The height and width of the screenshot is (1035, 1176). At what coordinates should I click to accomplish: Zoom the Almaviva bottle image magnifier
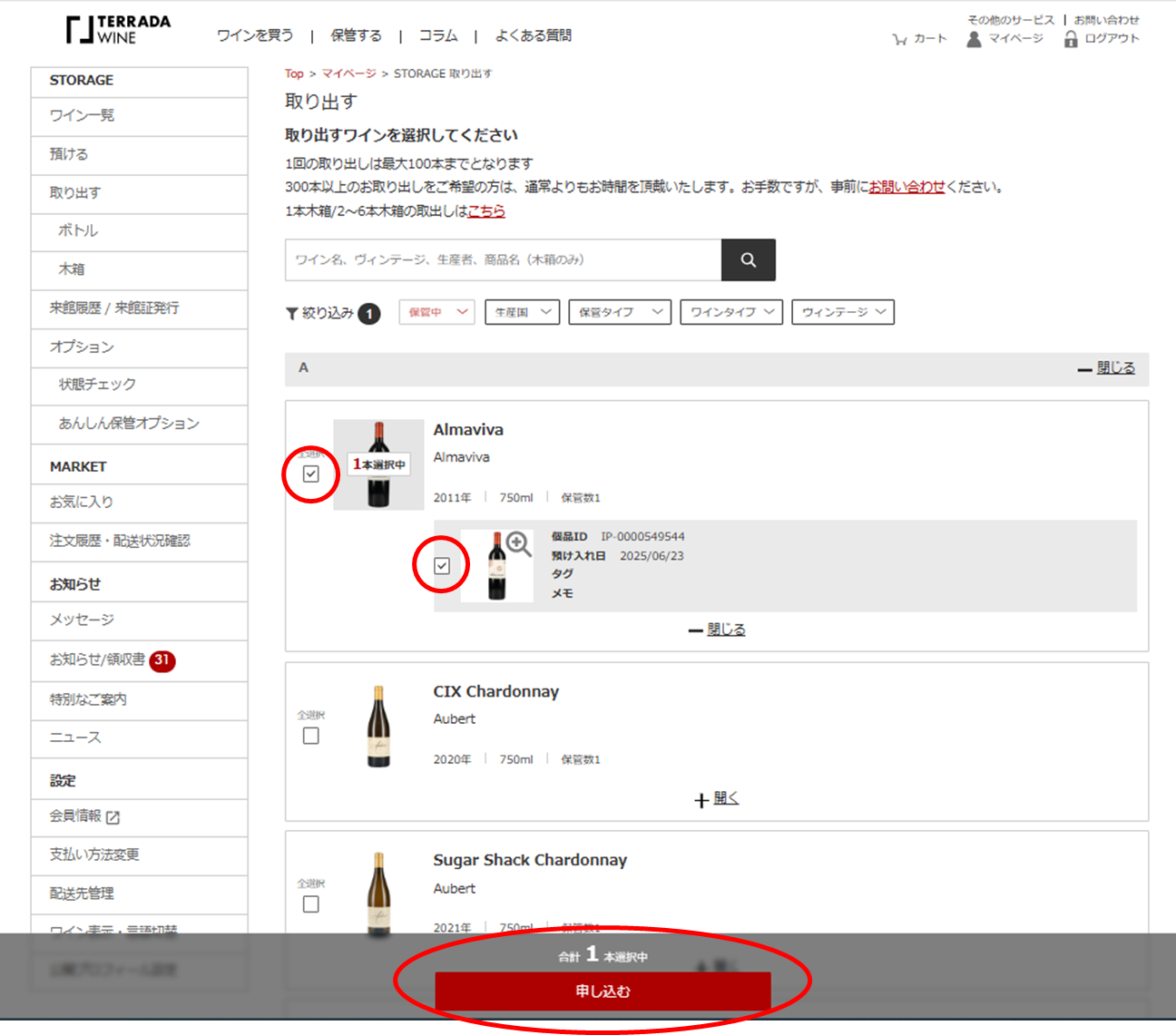coord(518,544)
